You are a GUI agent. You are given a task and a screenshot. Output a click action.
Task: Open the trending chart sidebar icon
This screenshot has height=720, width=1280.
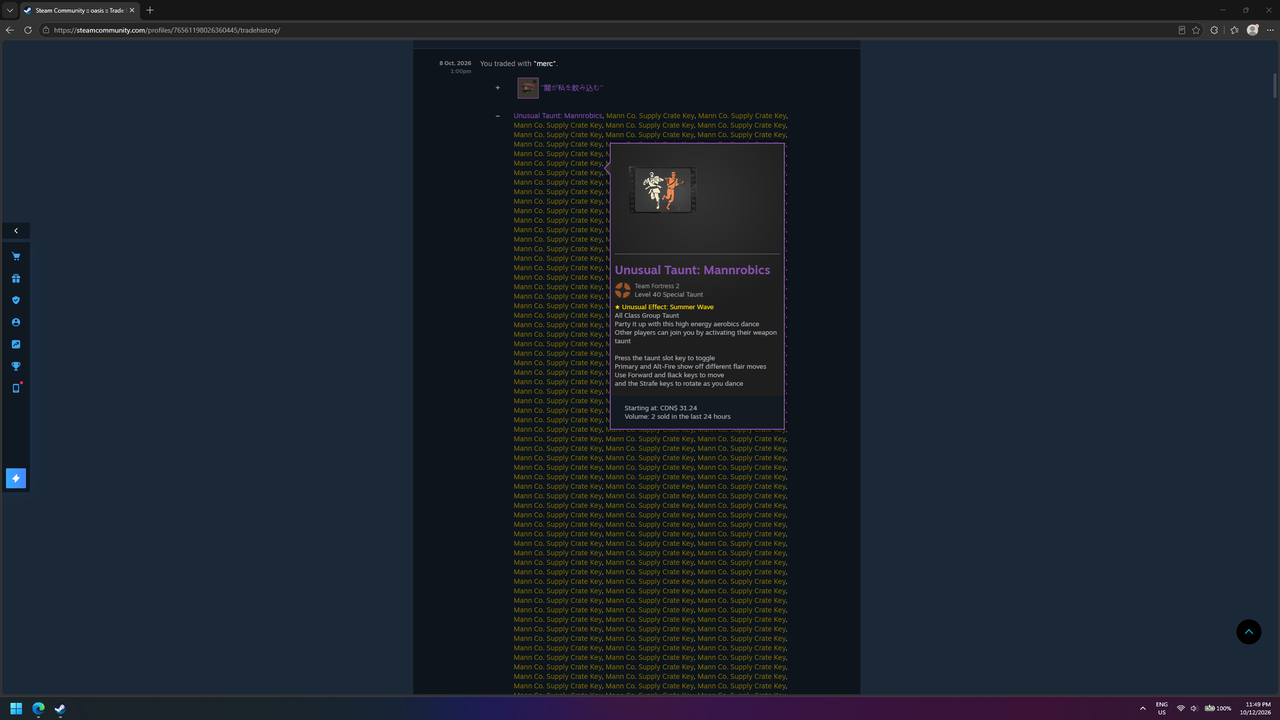click(x=16, y=344)
